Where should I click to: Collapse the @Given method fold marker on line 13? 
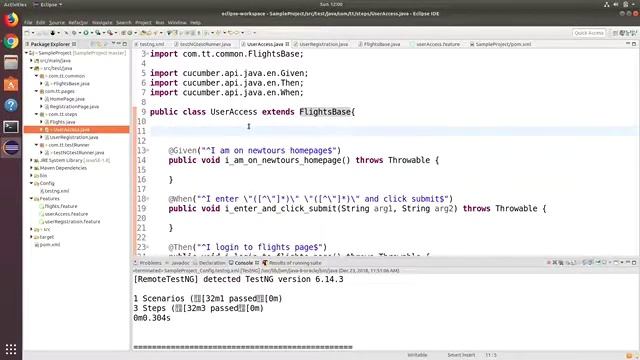[x=148, y=151]
